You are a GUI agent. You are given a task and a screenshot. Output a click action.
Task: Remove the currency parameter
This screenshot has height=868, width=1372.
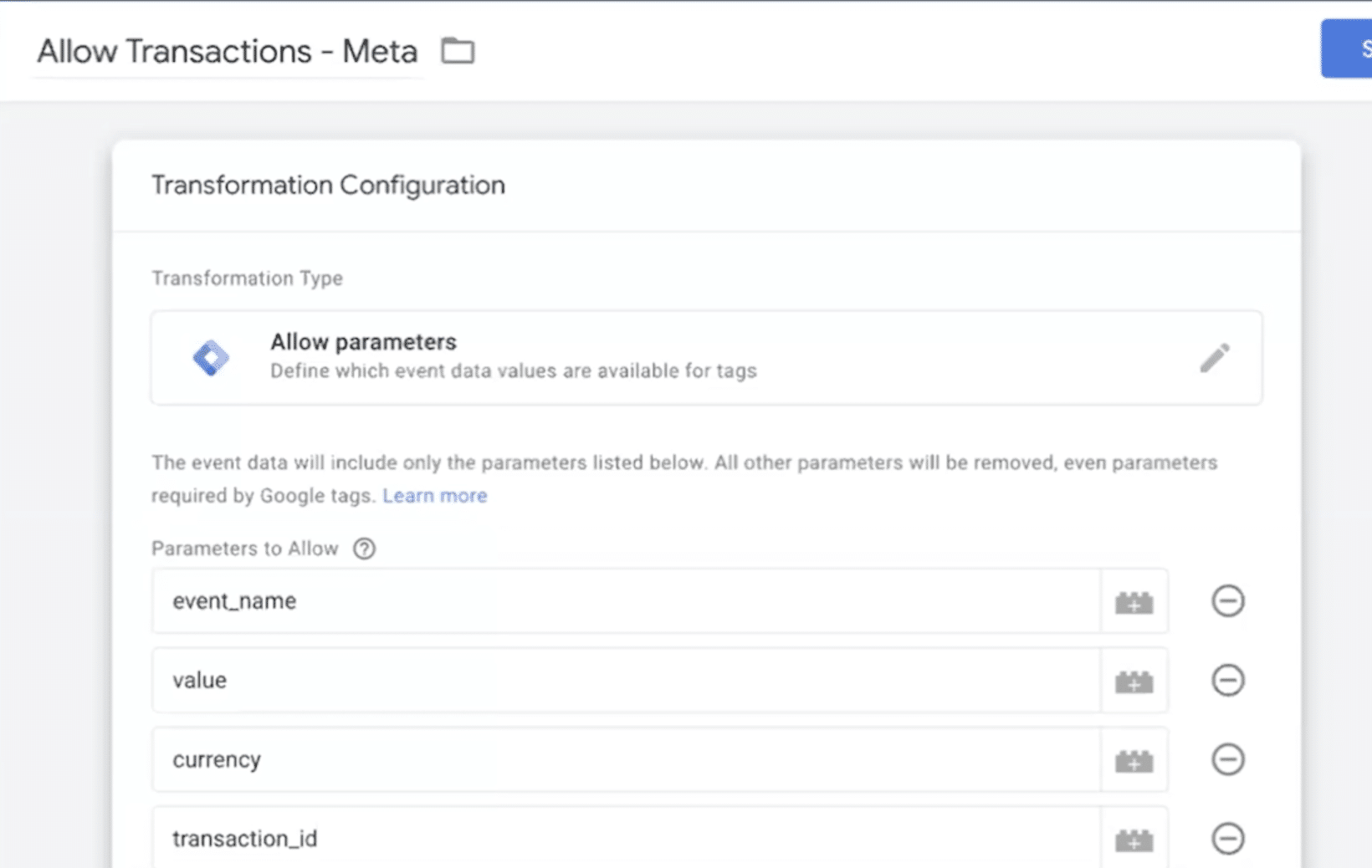click(1227, 759)
